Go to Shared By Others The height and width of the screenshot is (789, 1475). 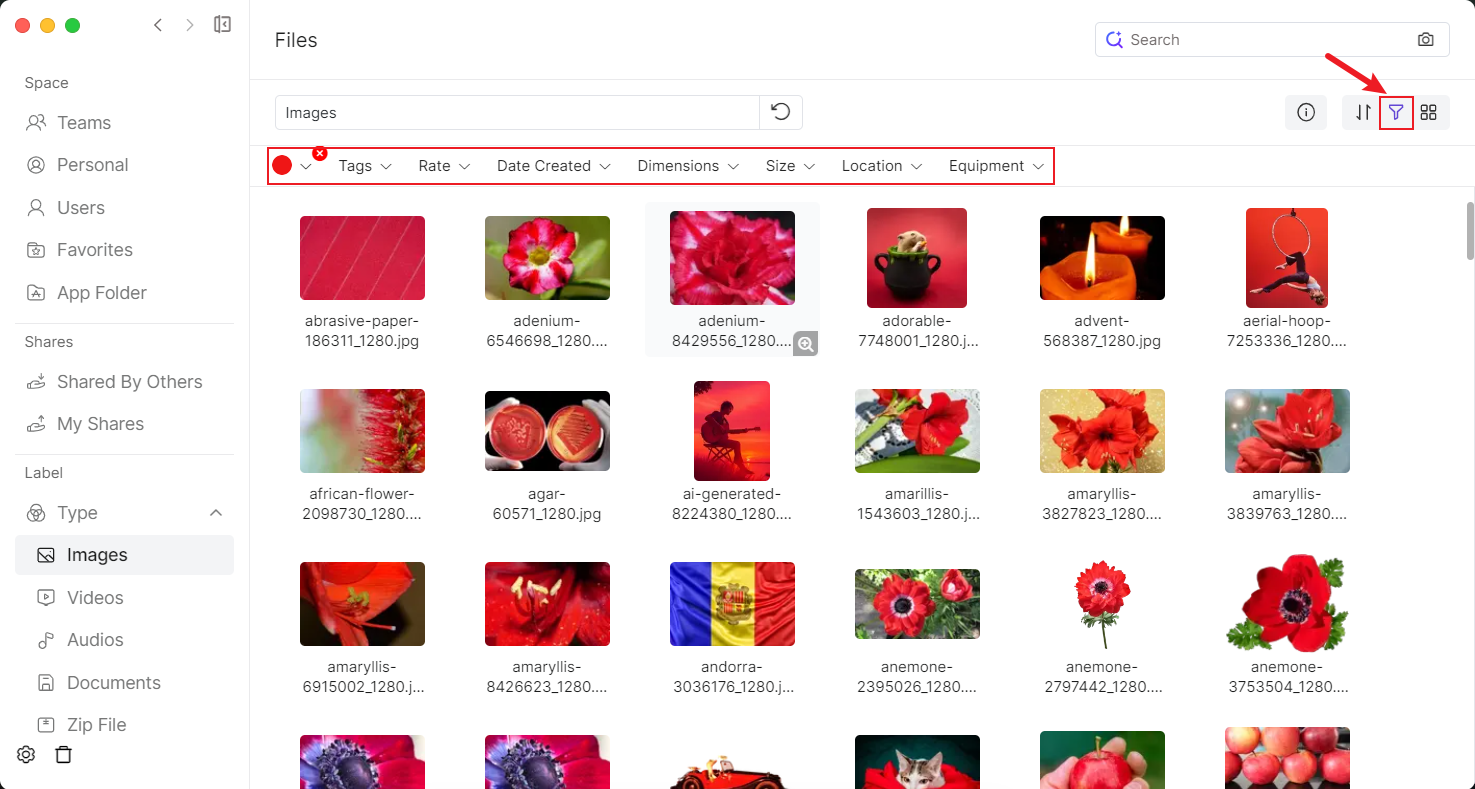click(x=129, y=382)
